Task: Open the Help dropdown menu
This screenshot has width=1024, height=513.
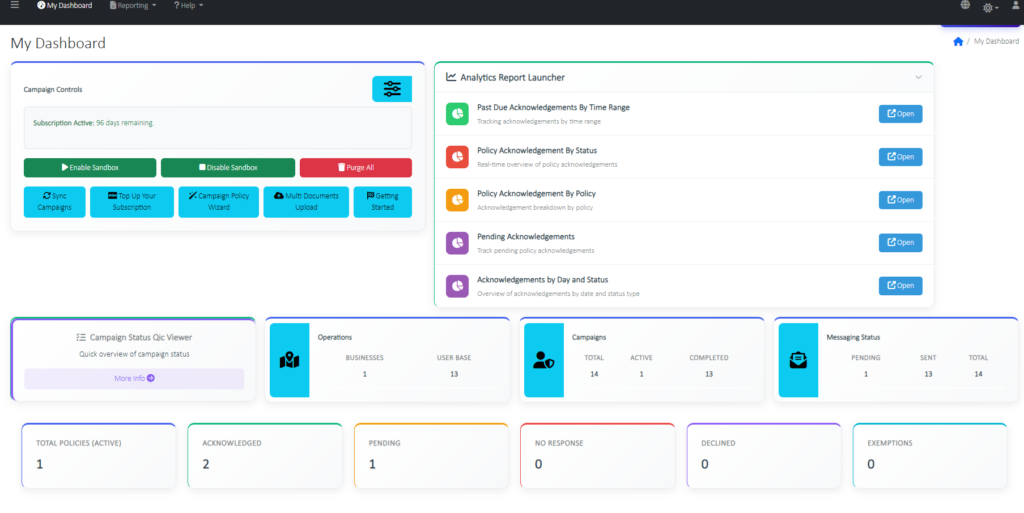Action: tap(188, 6)
